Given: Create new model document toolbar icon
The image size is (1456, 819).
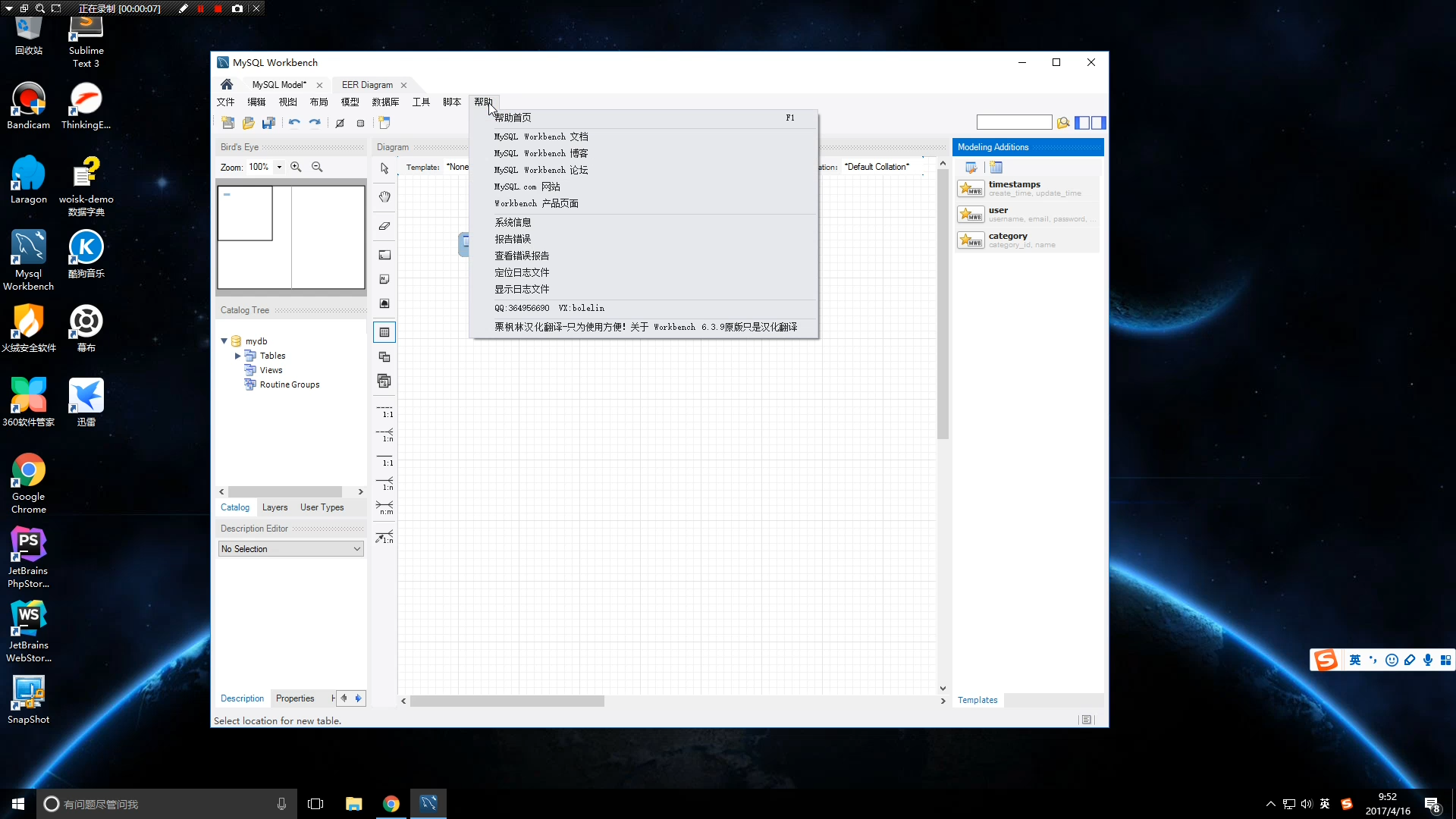Looking at the screenshot, I should click(228, 123).
